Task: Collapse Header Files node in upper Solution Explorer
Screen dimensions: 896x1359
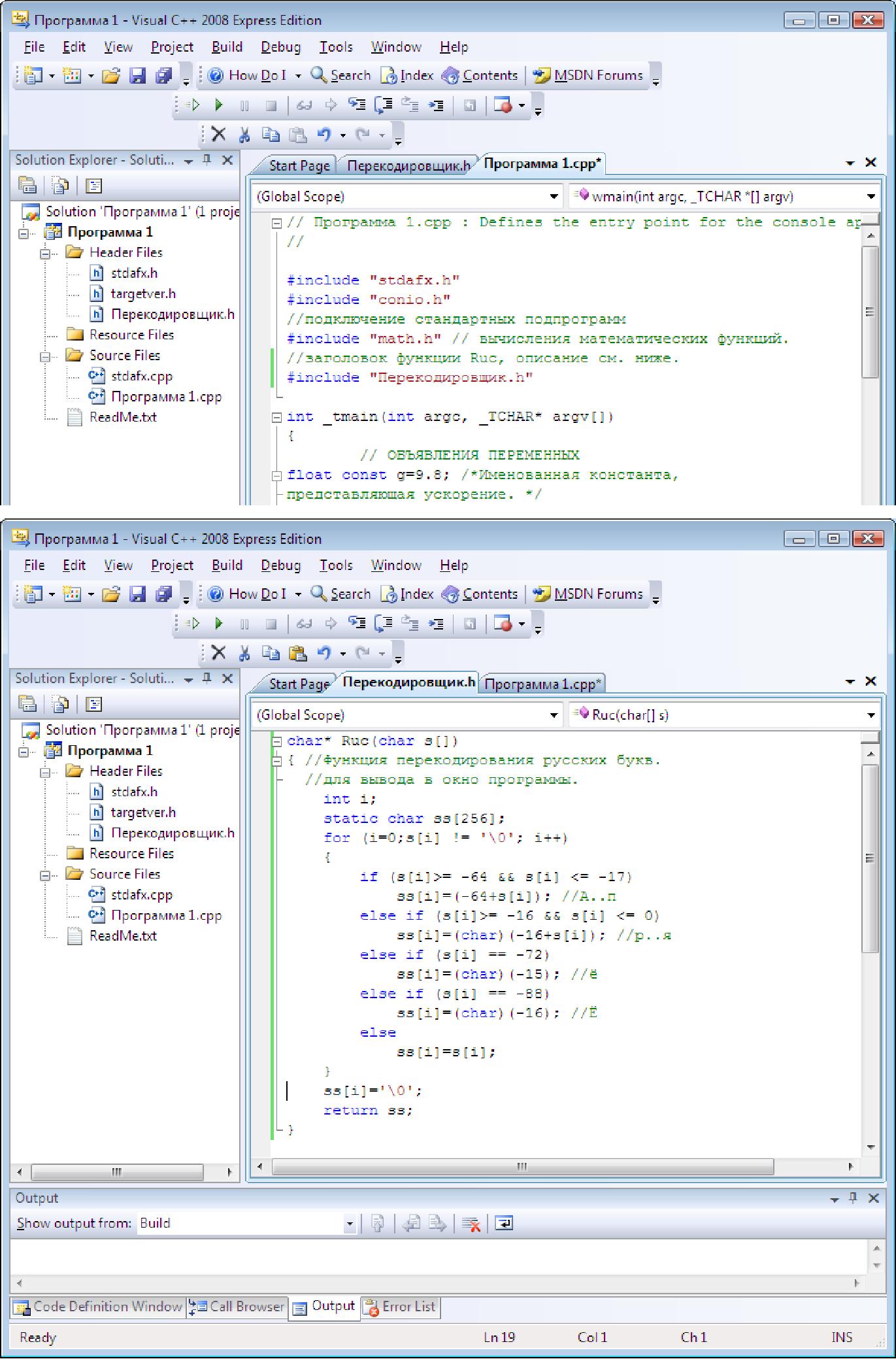Action: tap(44, 253)
